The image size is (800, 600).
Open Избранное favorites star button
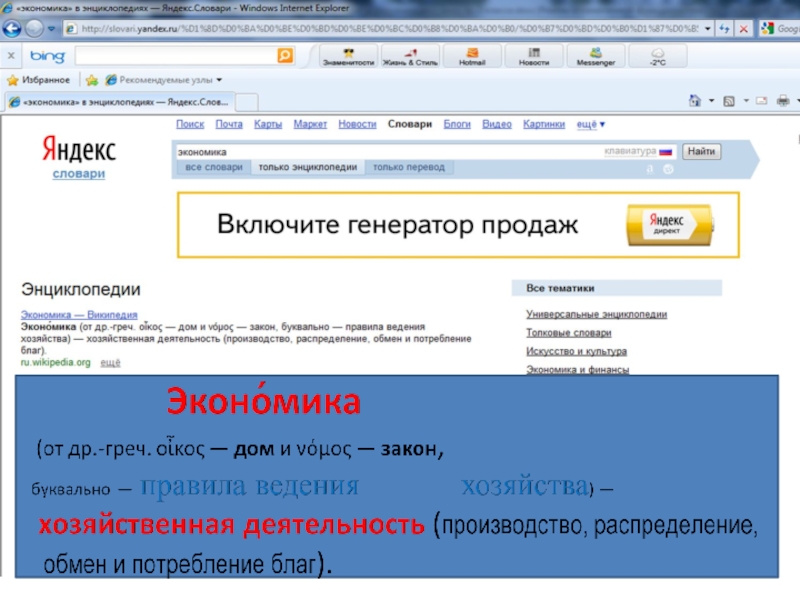click(38, 80)
